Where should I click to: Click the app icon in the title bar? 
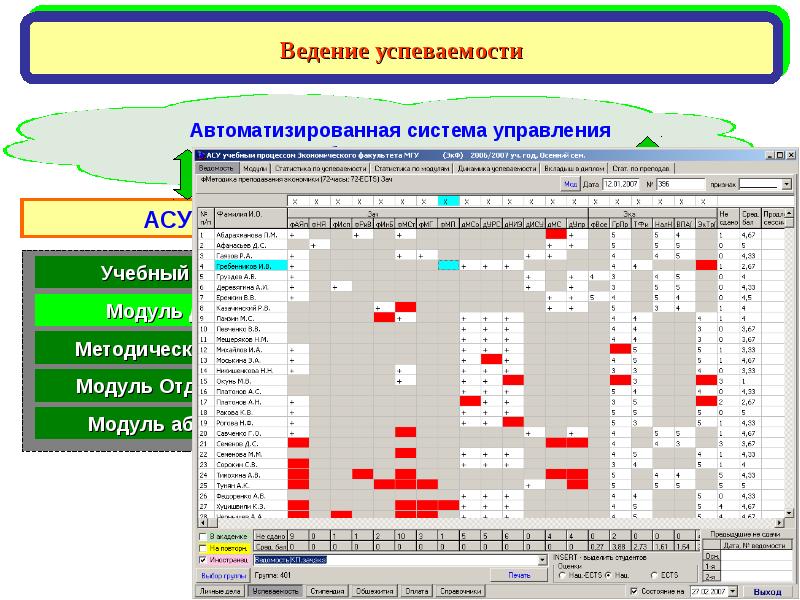201,155
